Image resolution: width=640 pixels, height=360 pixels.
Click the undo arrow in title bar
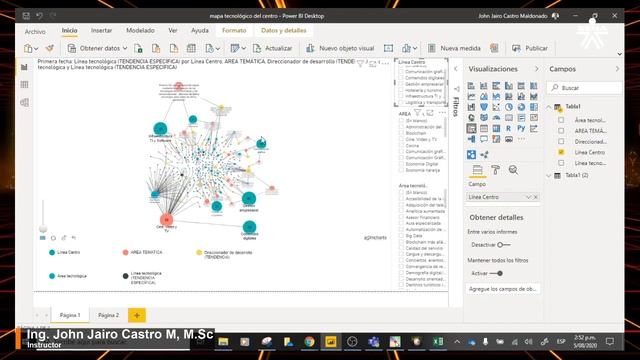[x=39, y=16]
